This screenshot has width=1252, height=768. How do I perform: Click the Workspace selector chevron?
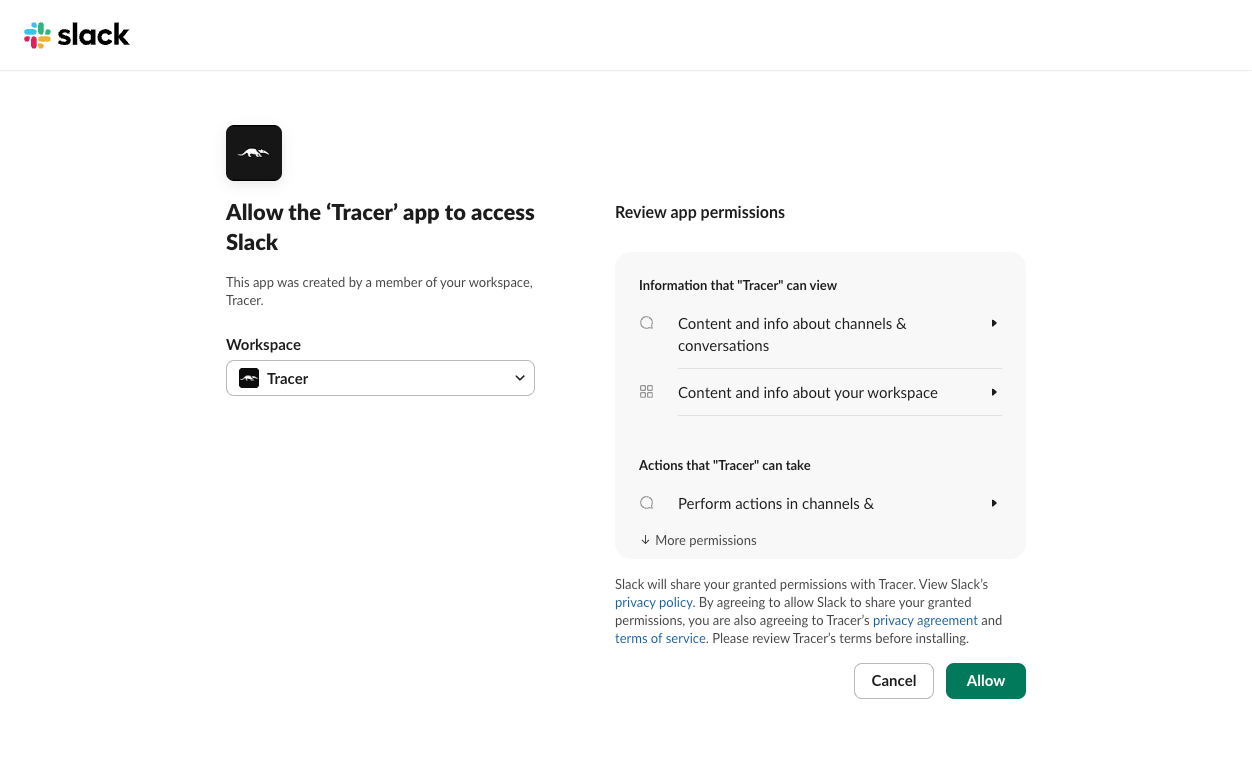[x=520, y=378]
